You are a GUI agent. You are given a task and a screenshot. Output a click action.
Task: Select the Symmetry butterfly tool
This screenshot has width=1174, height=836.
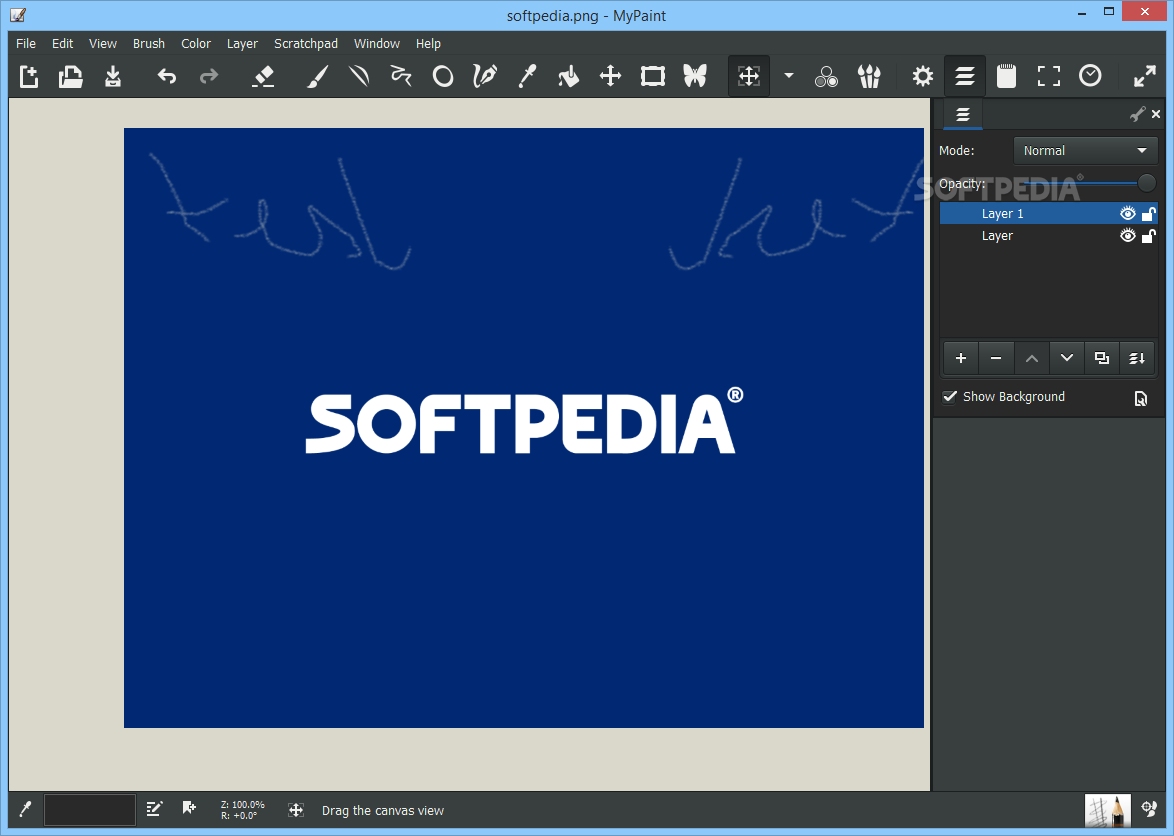point(695,76)
